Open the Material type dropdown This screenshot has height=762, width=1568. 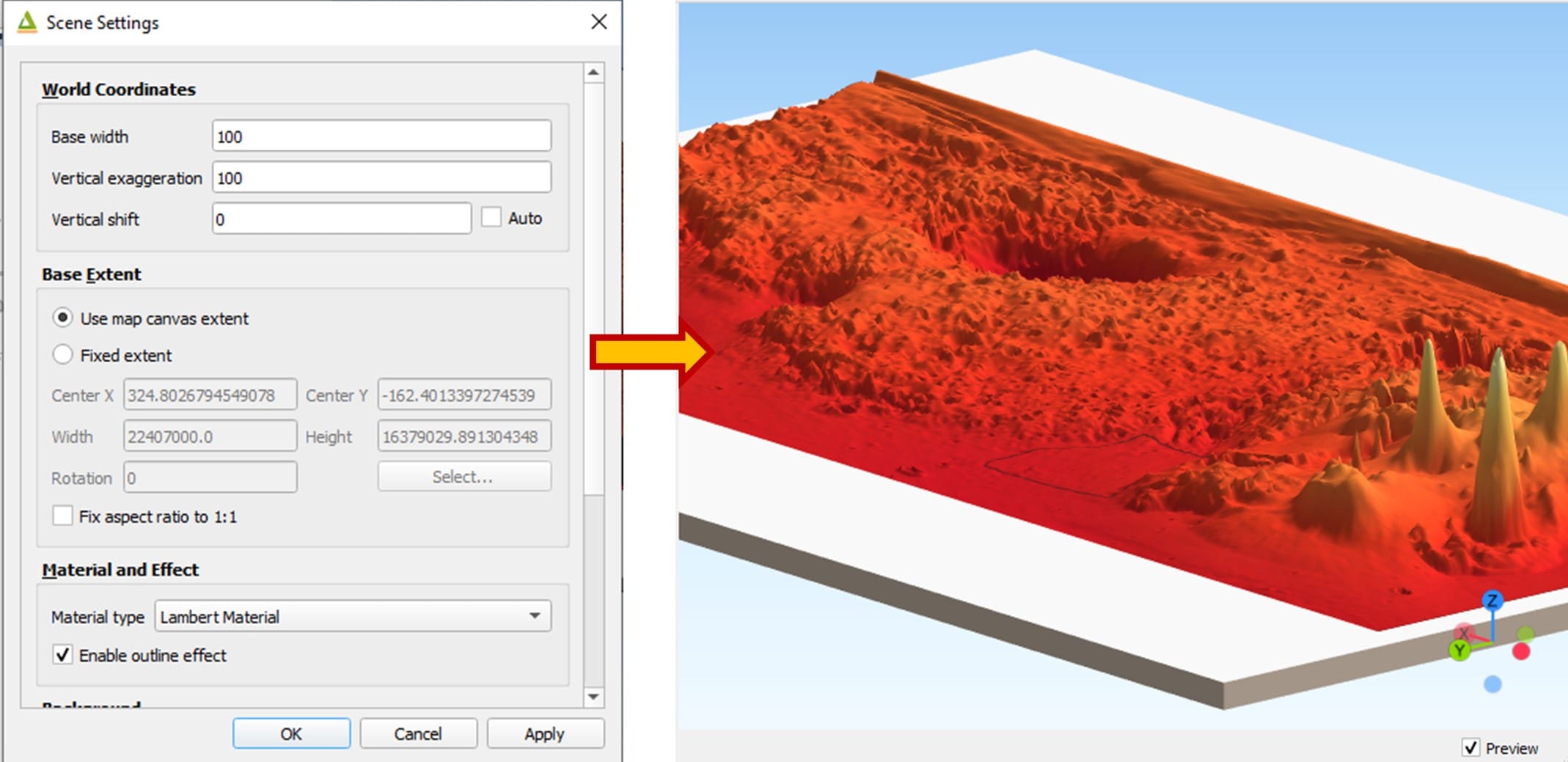(x=352, y=616)
